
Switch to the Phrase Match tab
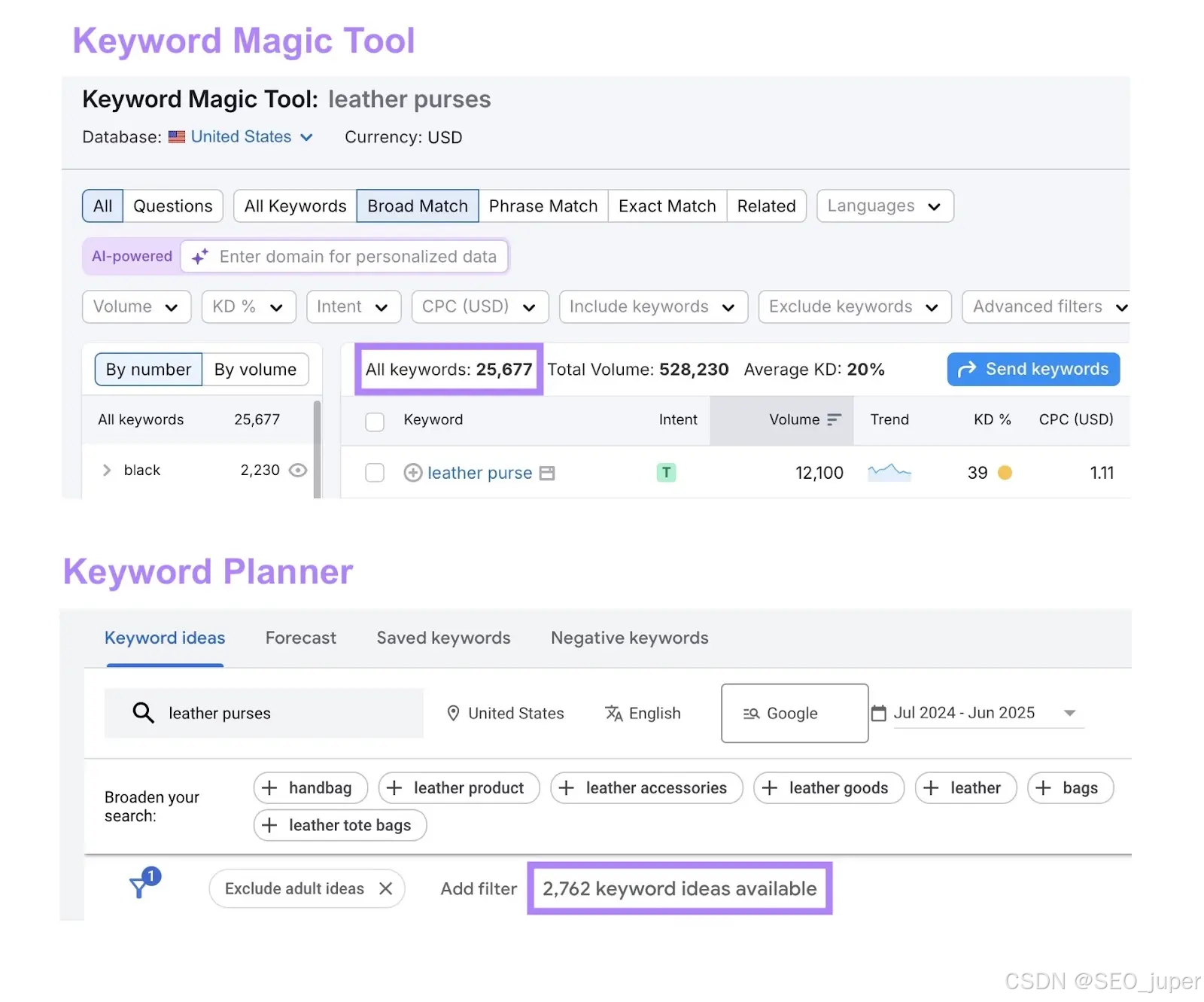(x=543, y=206)
